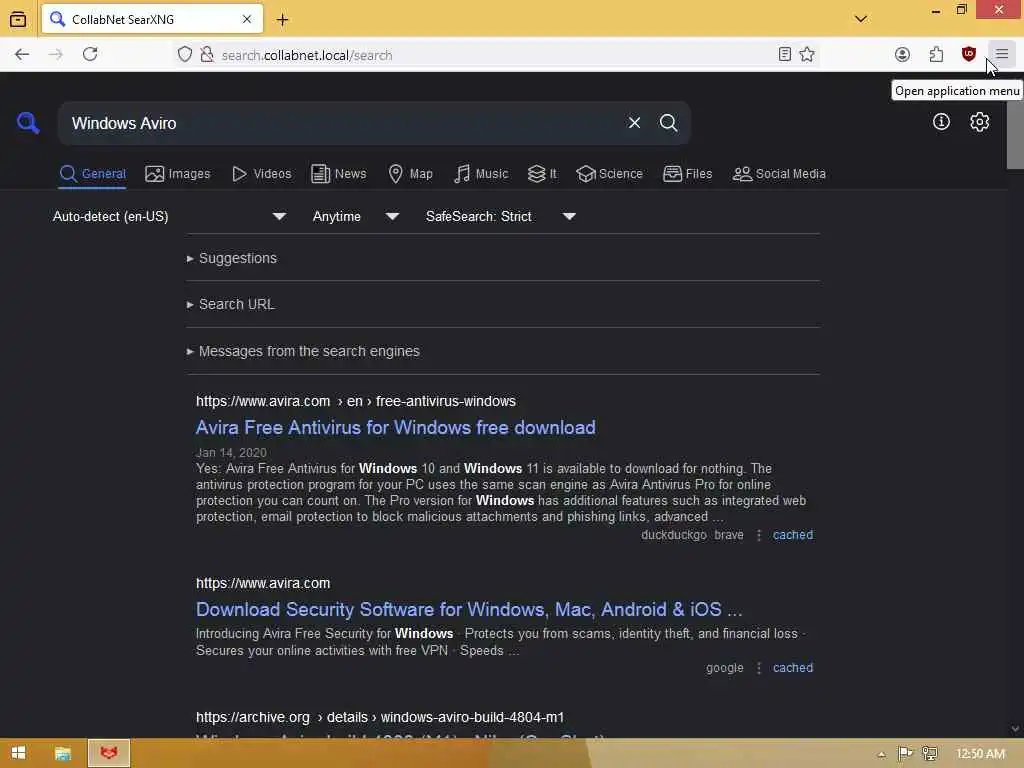
Task: Open the Firefox View icon
Action: 18,19
